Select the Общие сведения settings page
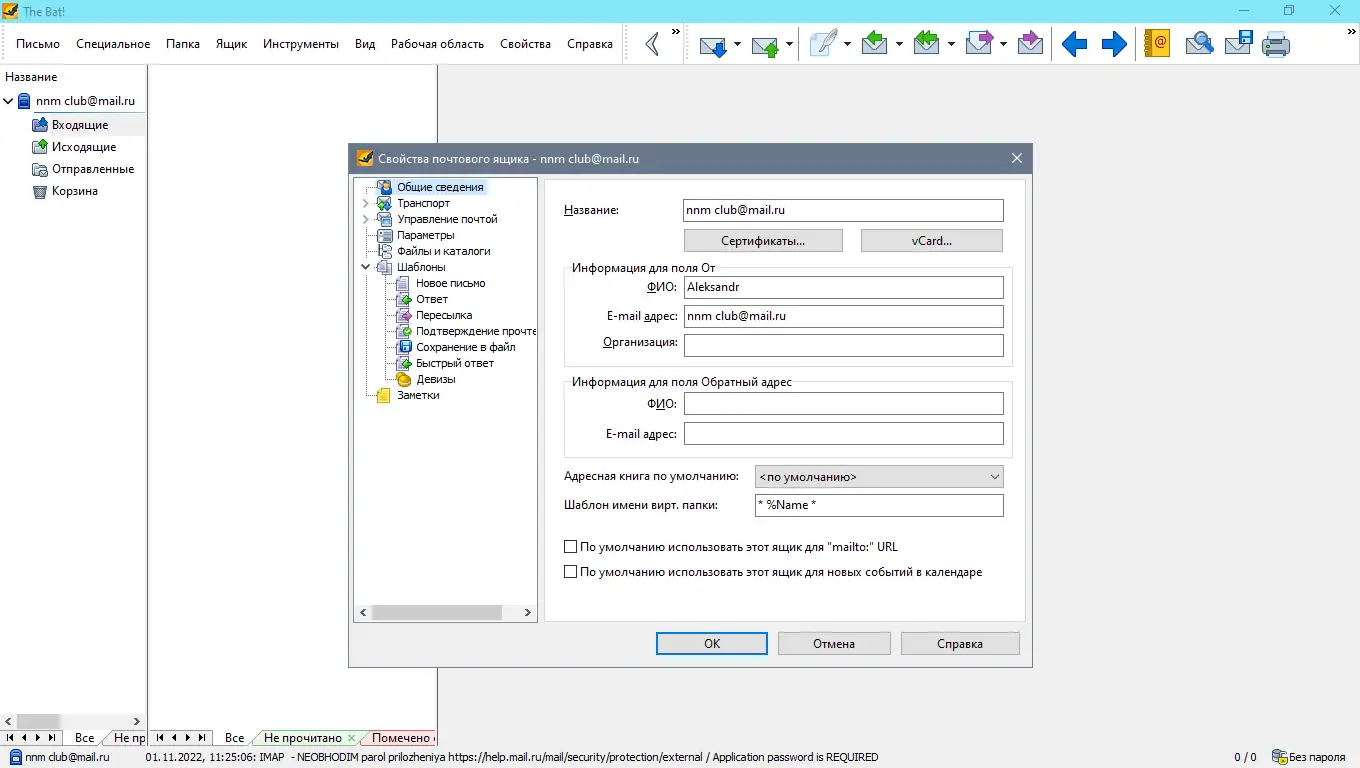 440,186
